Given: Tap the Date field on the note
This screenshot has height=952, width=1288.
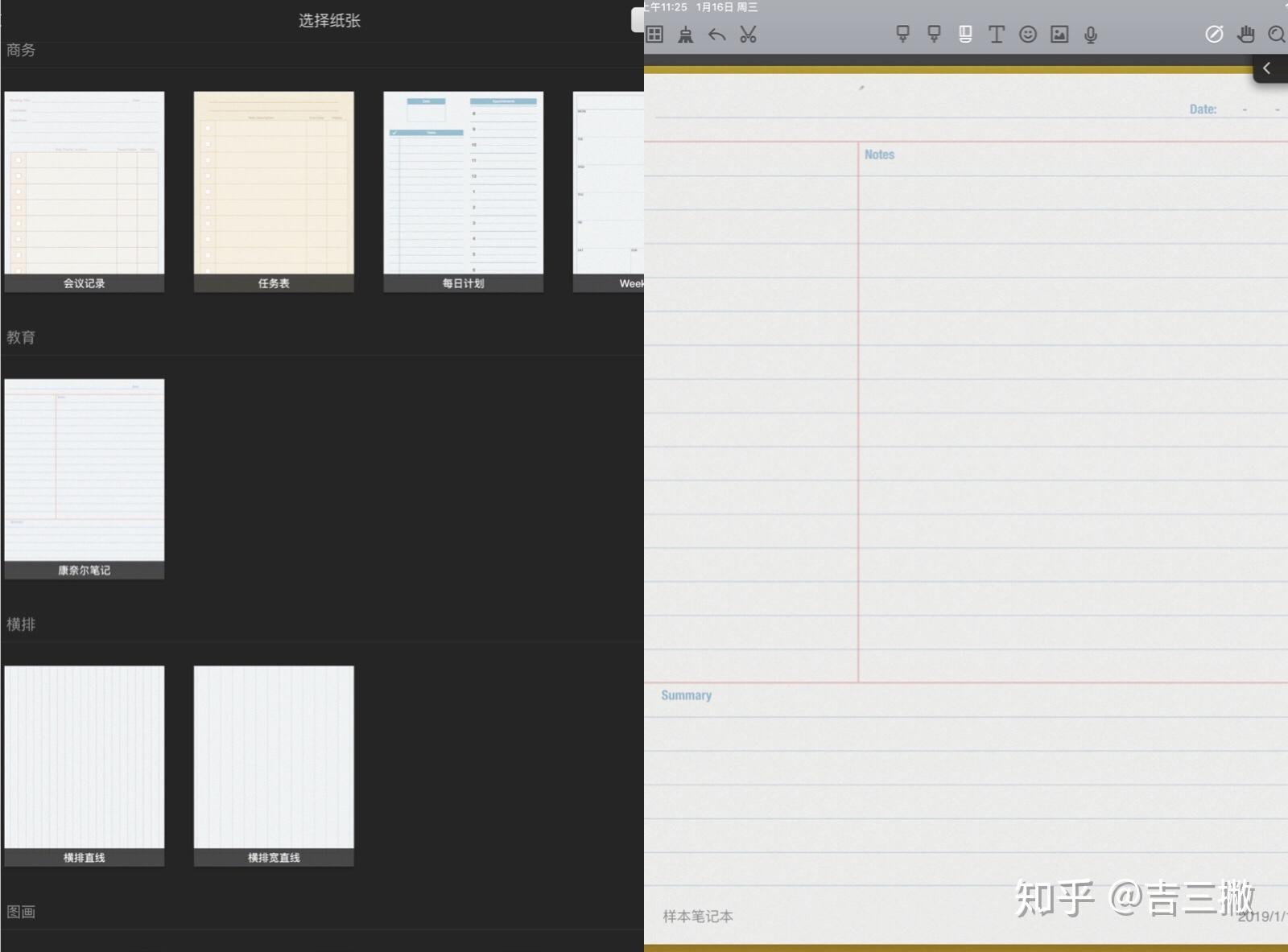Looking at the screenshot, I should tap(1235, 109).
